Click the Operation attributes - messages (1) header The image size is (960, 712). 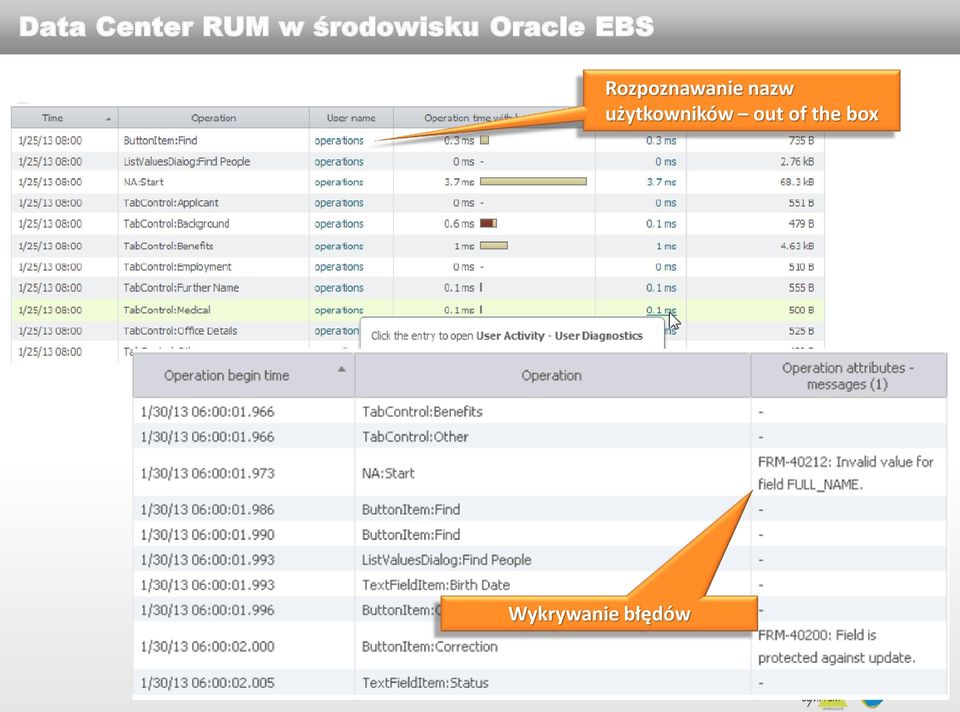point(848,375)
